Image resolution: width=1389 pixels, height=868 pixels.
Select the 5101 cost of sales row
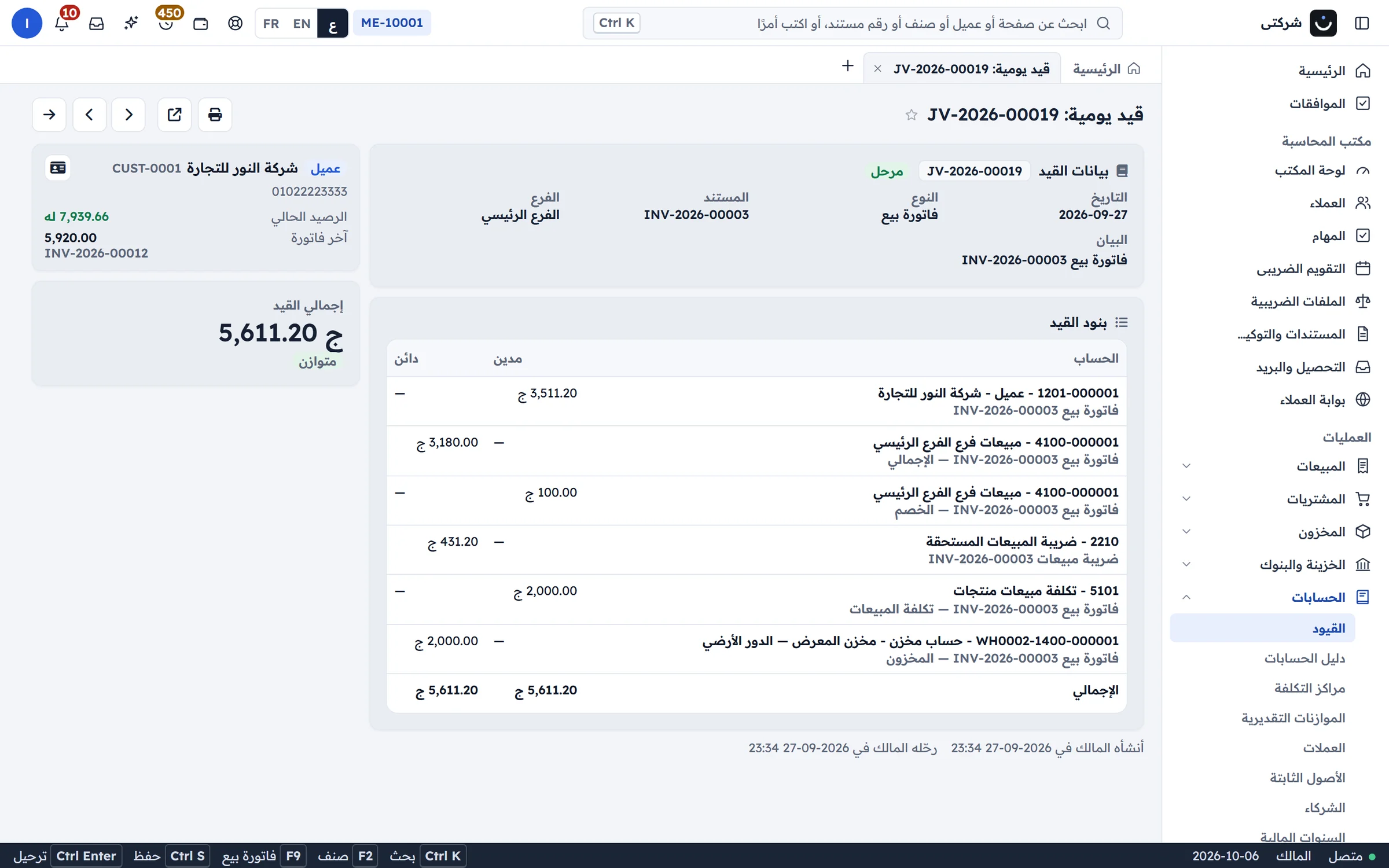[756, 599]
